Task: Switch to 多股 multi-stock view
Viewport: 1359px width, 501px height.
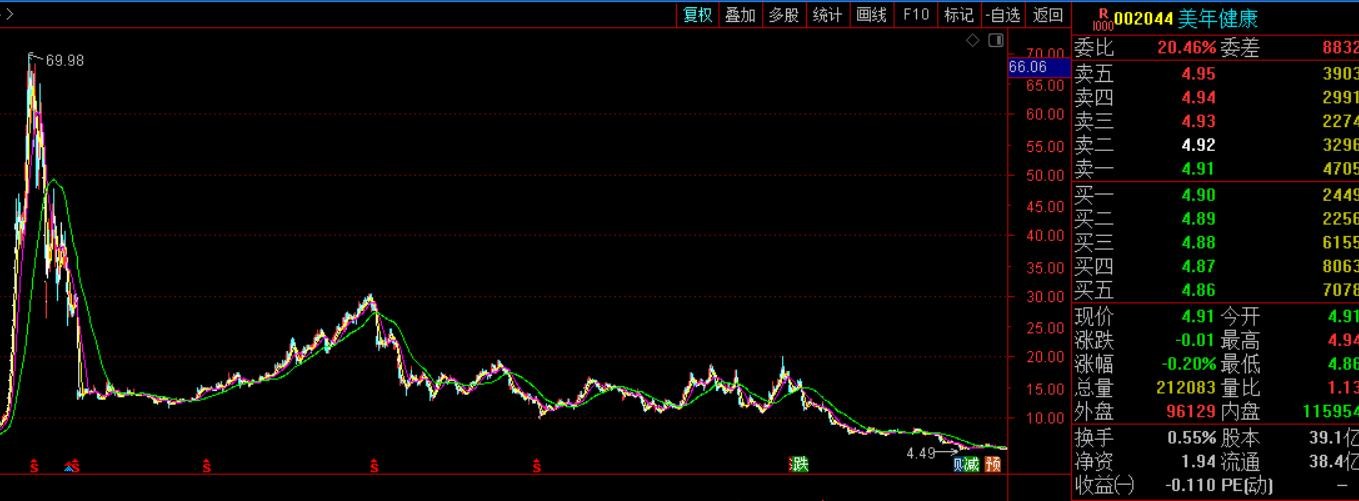Action: pos(784,15)
